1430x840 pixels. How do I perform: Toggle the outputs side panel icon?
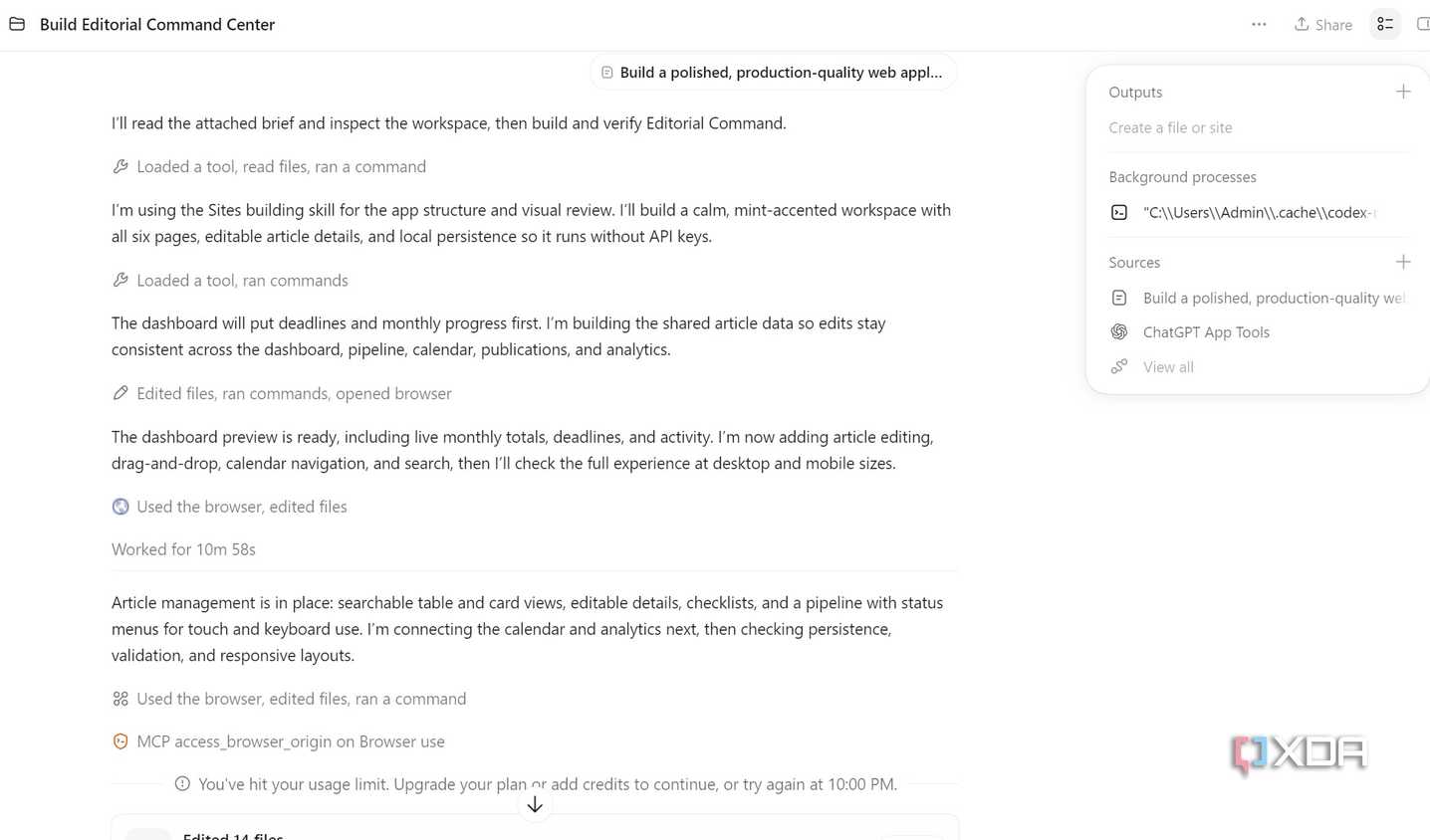[x=1385, y=25]
